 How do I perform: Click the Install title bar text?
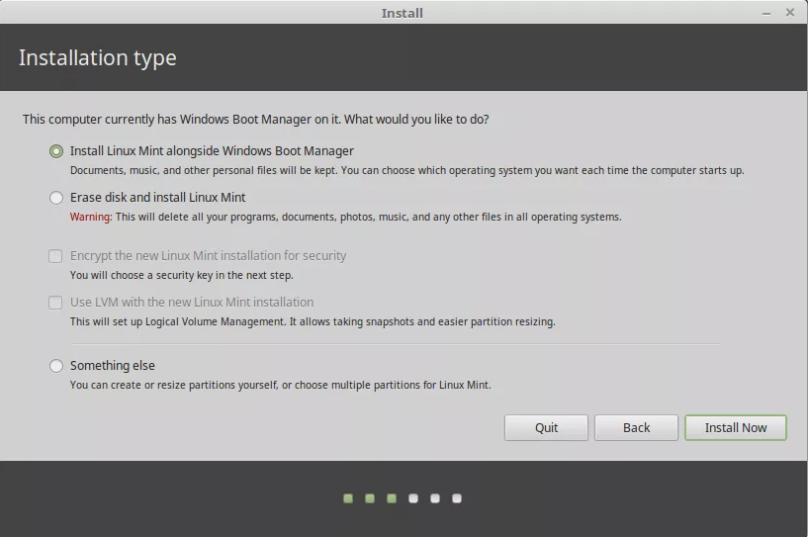402,13
